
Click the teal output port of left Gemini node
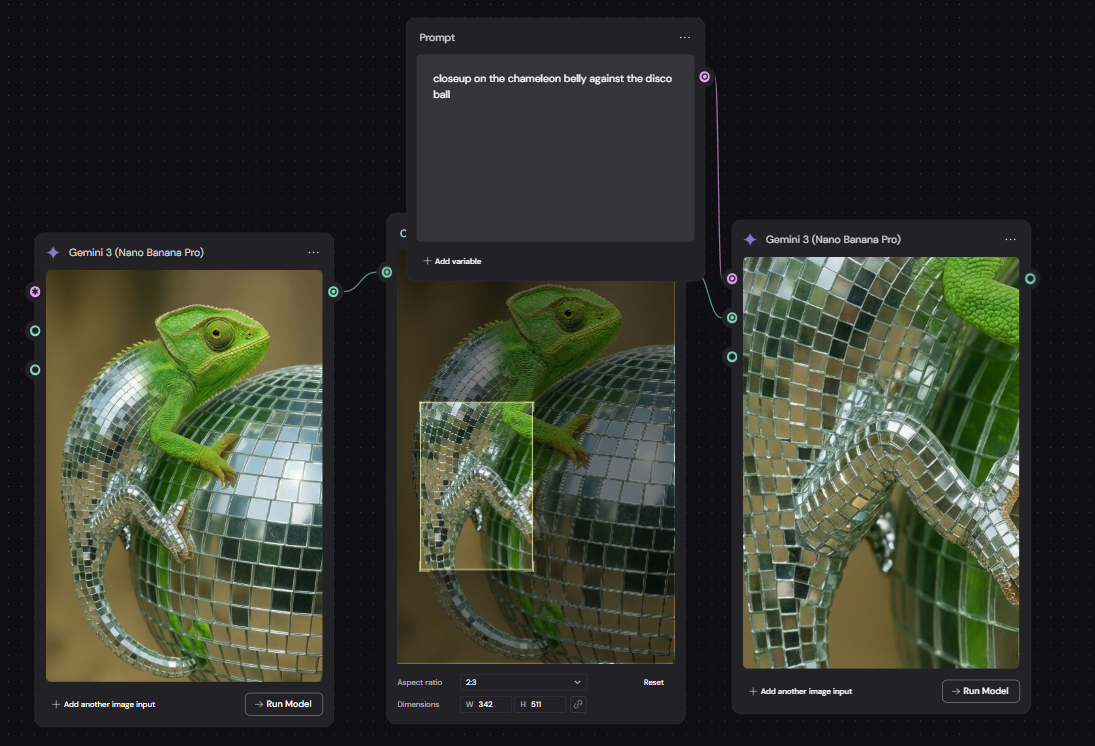334,292
